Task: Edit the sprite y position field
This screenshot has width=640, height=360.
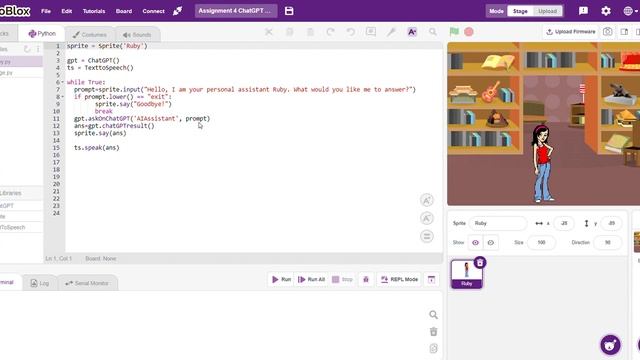Action: point(611,223)
